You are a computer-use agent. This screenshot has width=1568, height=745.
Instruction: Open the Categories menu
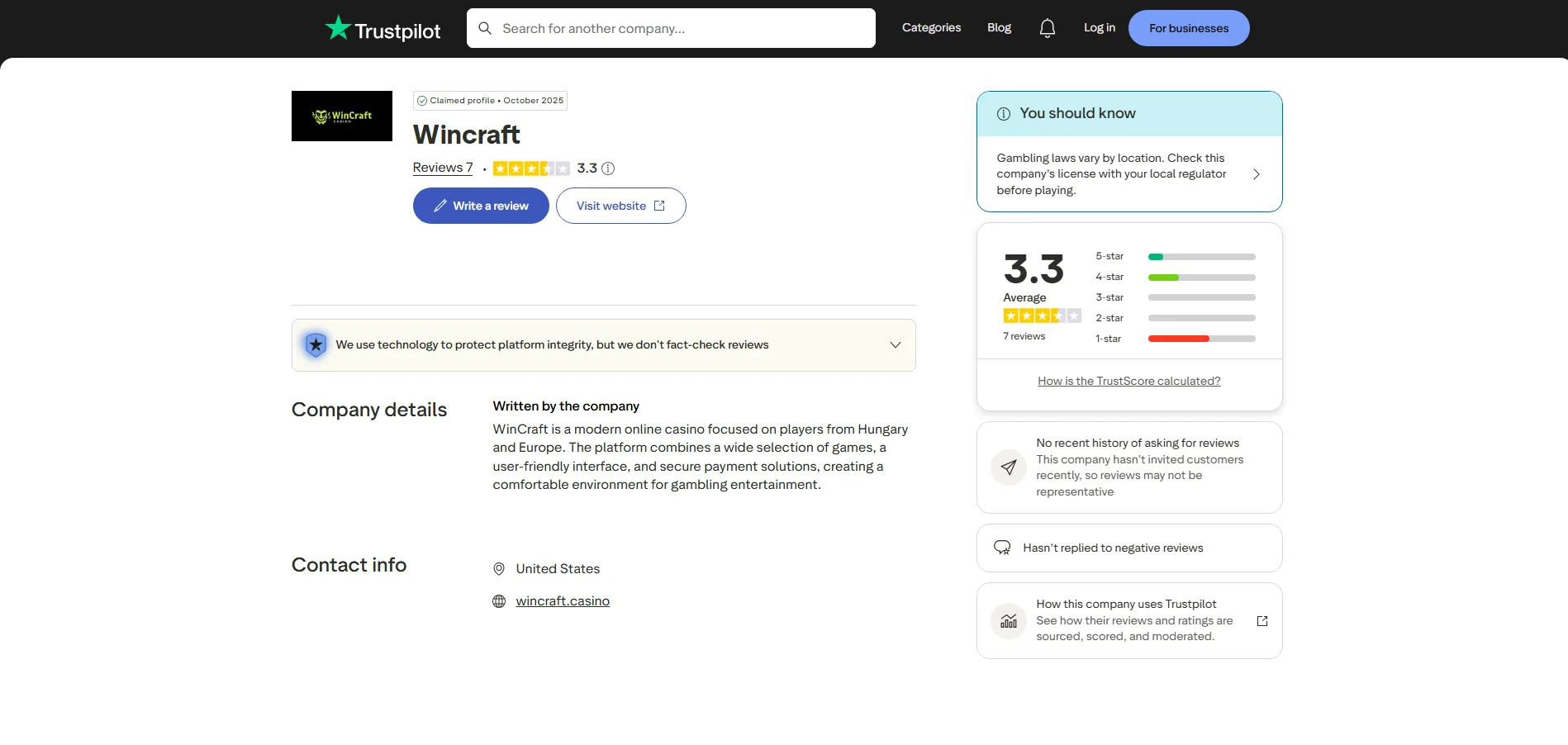[931, 27]
